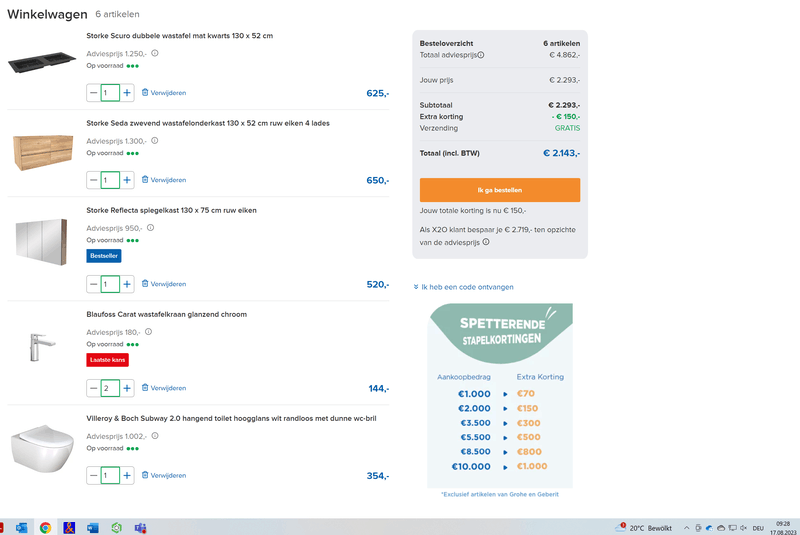
Task: Remove Storke Scuro wastafel via Verwijderen
Action: tap(164, 93)
